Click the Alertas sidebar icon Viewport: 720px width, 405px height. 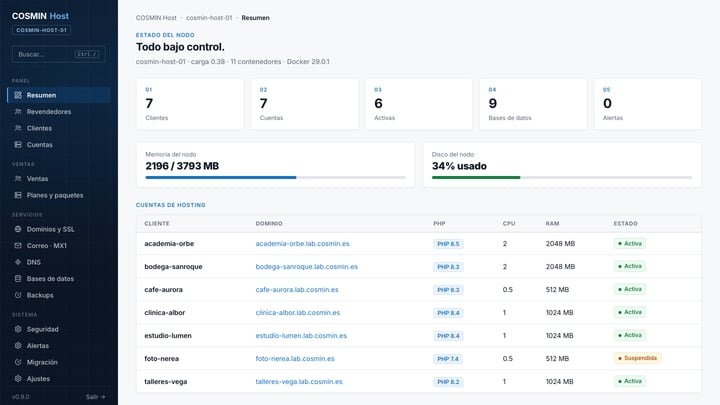18,346
